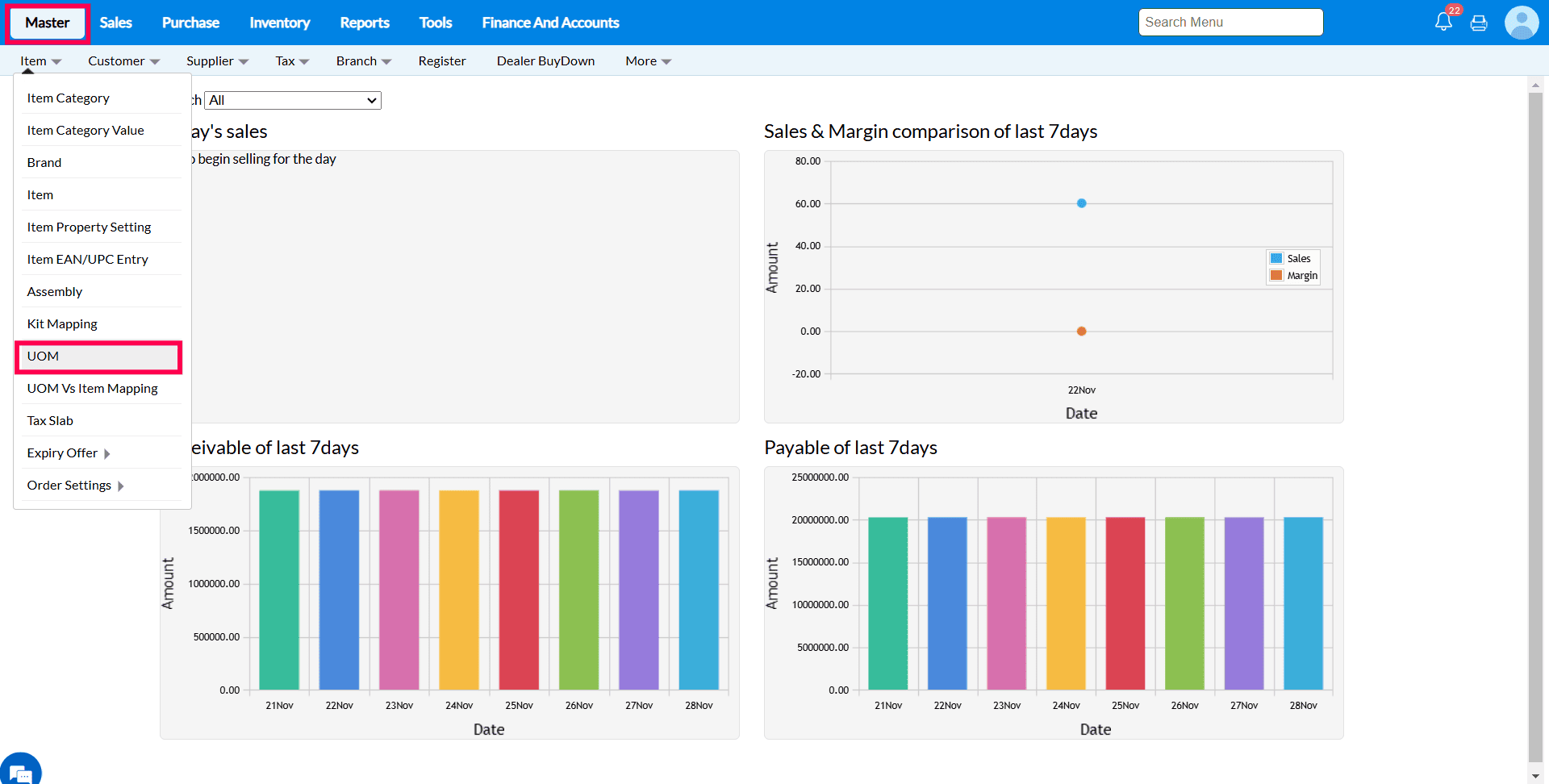
Task: Expand the Customer dropdown menu
Action: pos(123,61)
